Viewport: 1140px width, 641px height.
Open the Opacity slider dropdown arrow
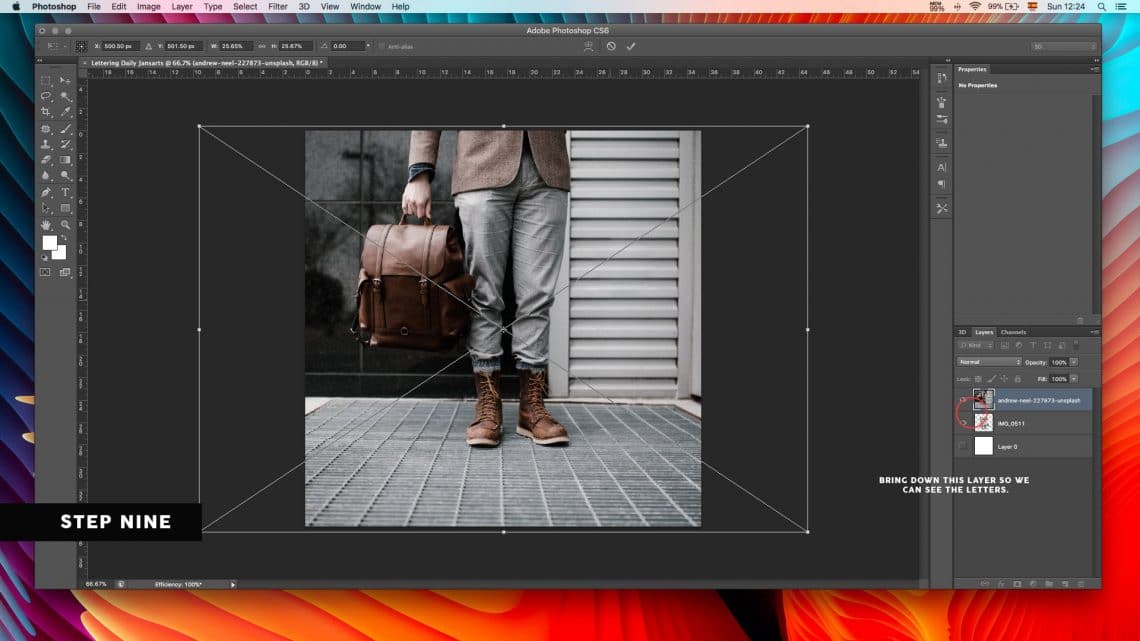point(1074,362)
